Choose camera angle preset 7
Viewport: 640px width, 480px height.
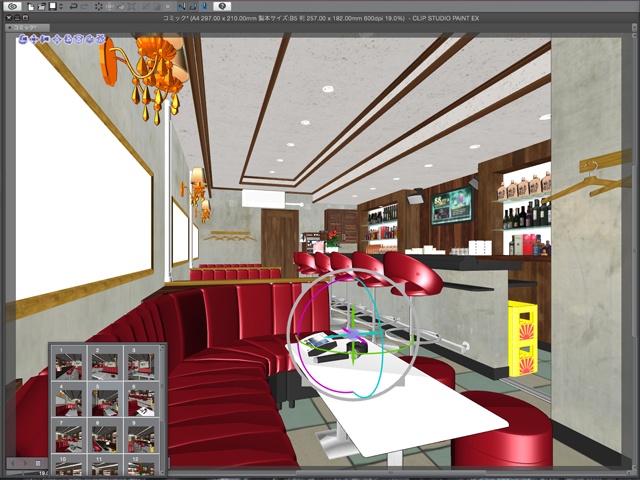click(x=69, y=436)
